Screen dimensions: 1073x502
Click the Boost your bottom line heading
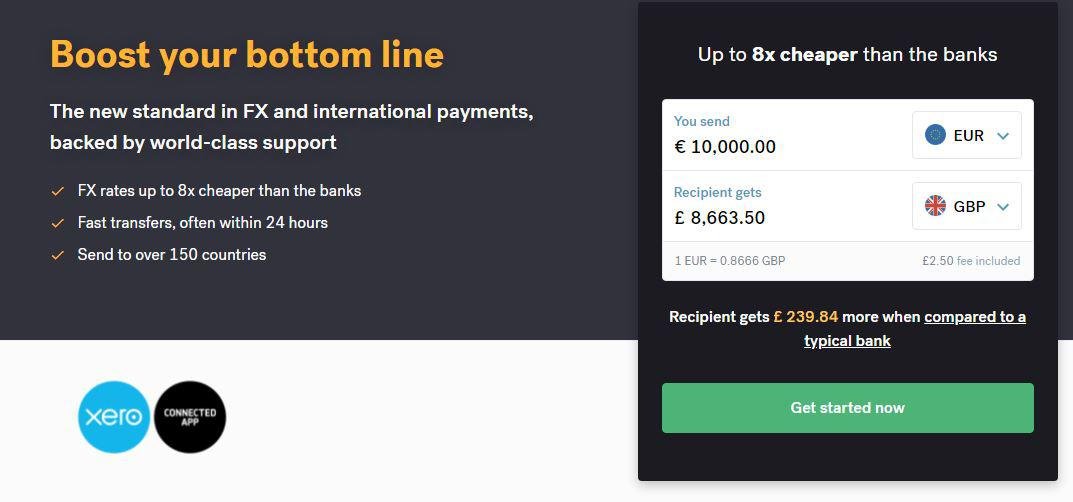[247, 54]
